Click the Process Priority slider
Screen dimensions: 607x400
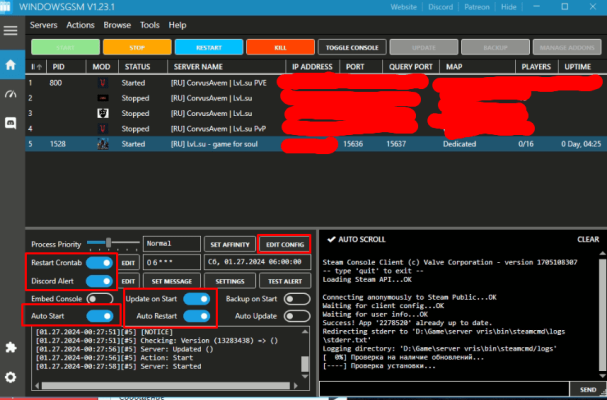tap(113, 244)
